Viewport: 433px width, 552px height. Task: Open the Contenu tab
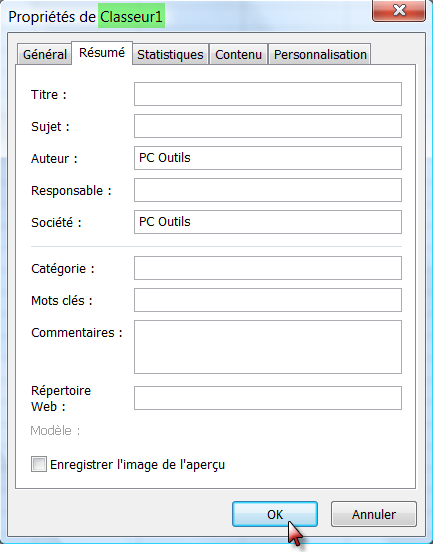239,54
